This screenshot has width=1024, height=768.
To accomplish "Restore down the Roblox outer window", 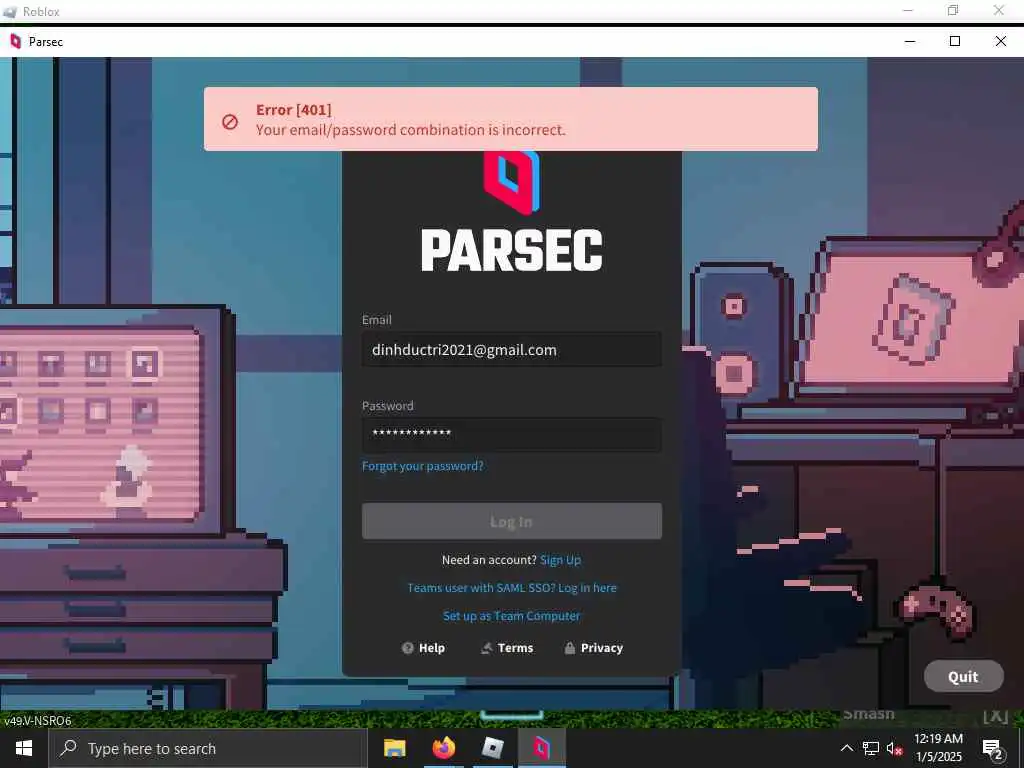I will pyautogui.click(x=953, y=10).
